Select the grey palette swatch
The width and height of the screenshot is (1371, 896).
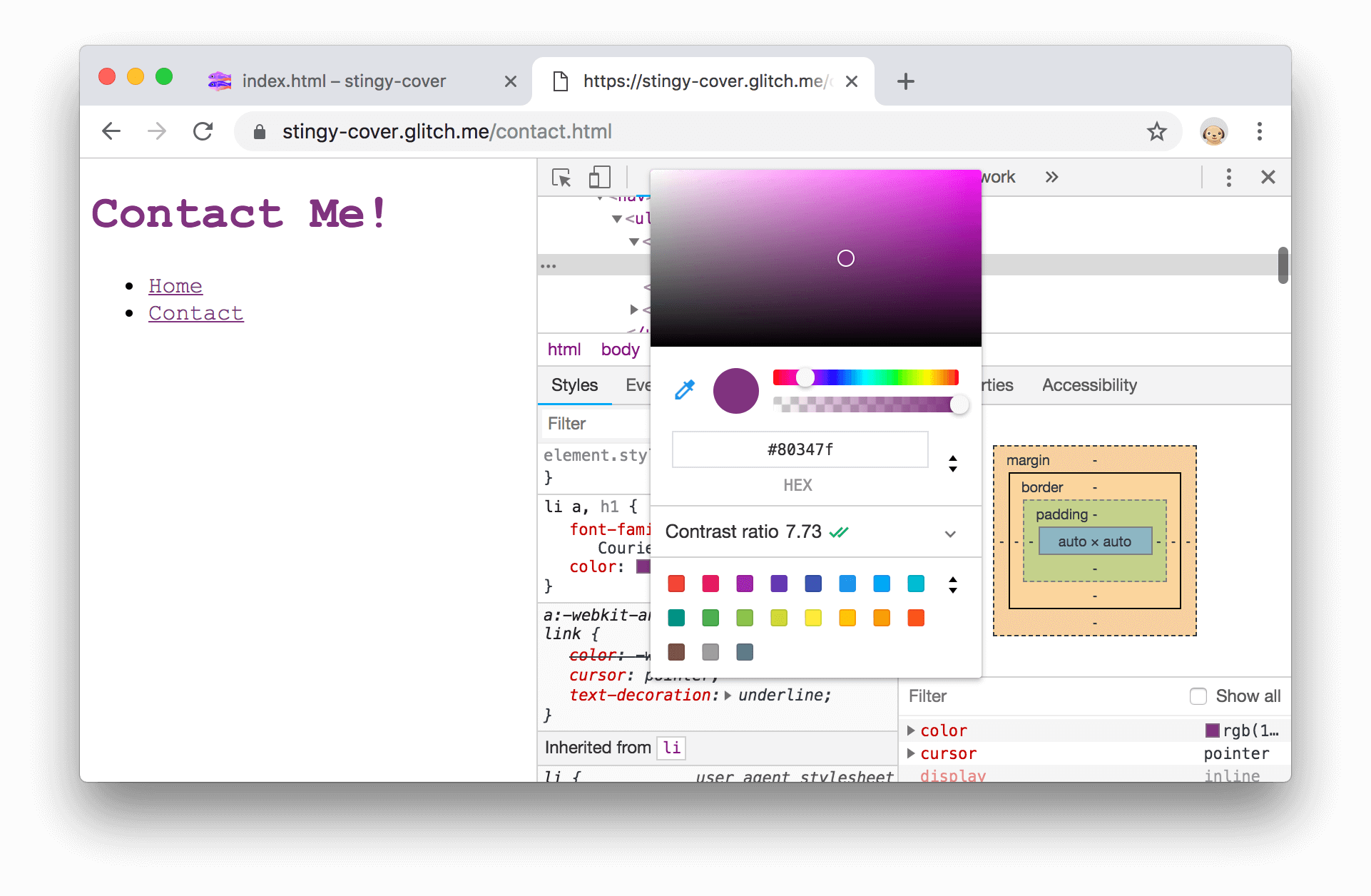click(x=710, y=652)
